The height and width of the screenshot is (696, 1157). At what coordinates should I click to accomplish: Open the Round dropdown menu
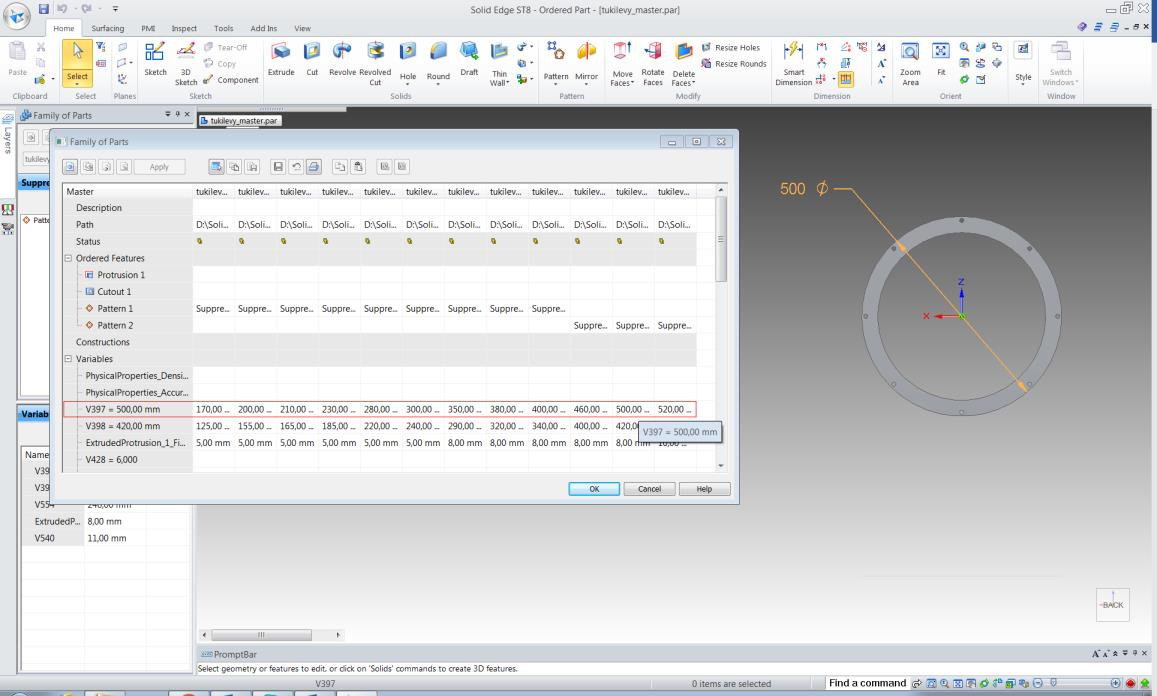pos(438,84)
